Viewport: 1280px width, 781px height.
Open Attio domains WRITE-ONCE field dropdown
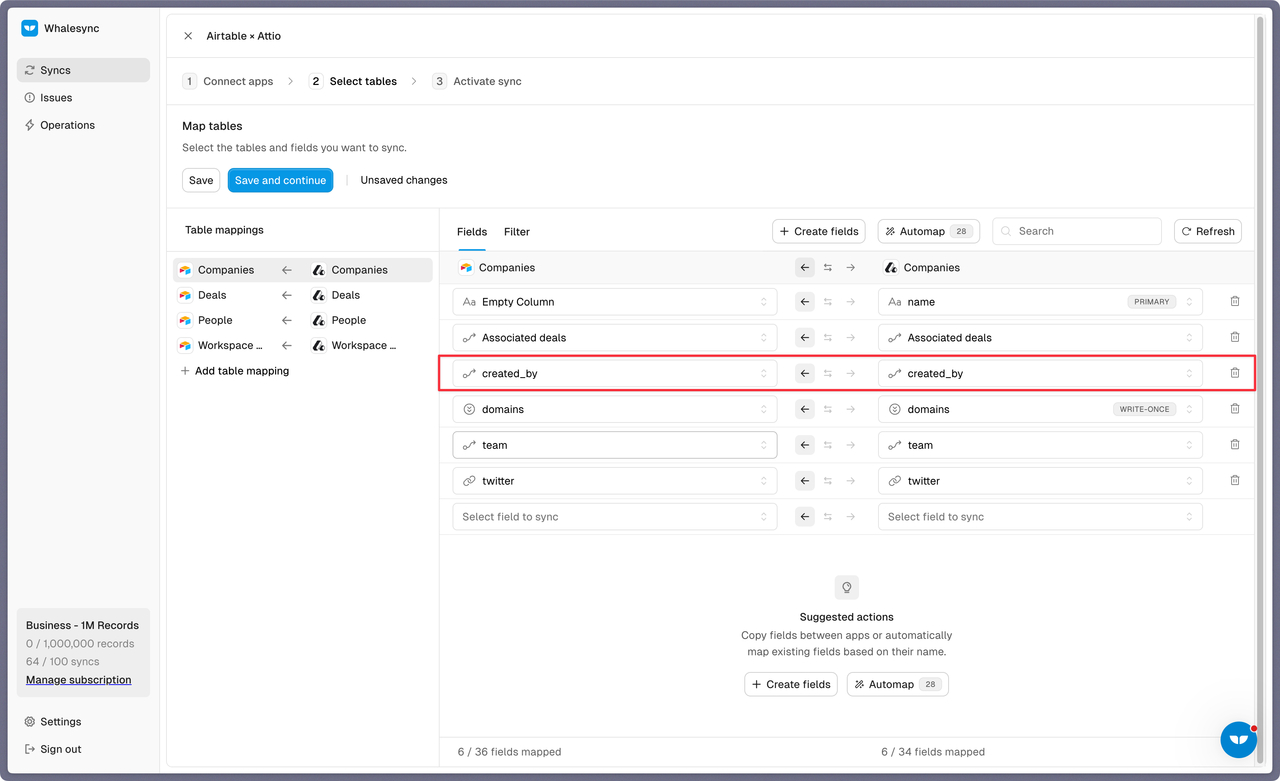click(x=1040, y=409)
